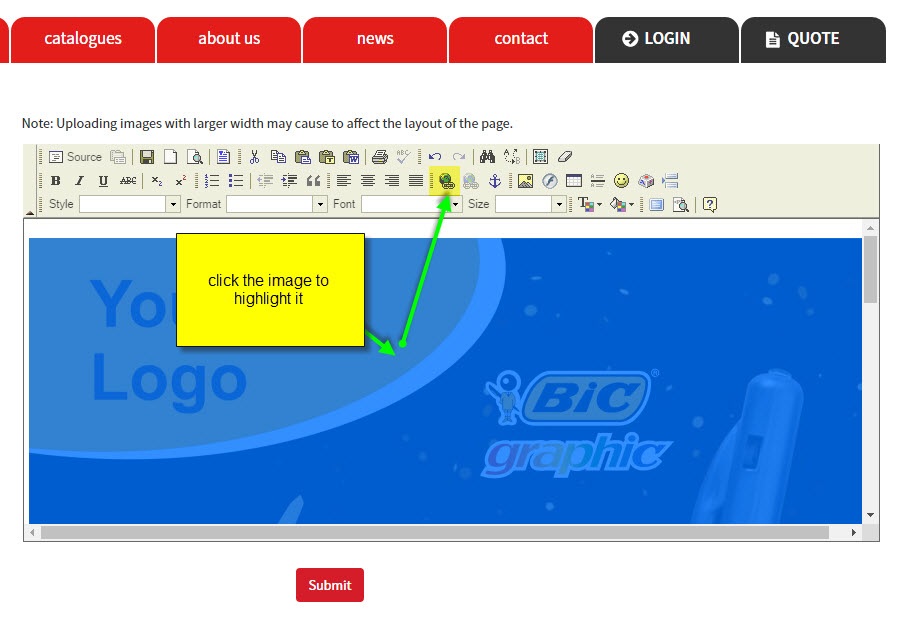Click the Paste clipboard icon
The width and height of the screenshot is (907, 620).
(x=303, y=157)
